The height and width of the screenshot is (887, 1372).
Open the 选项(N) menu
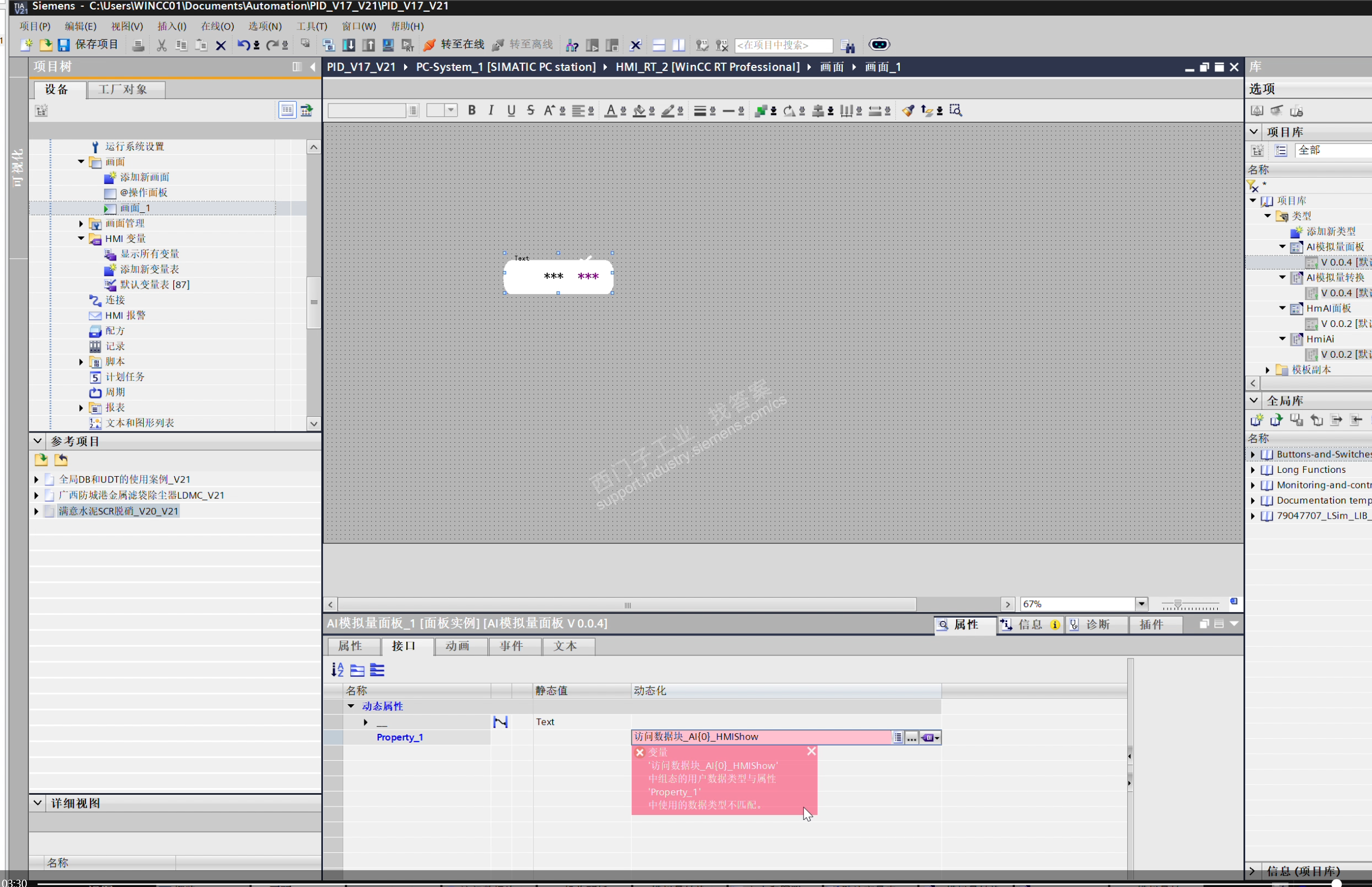(x=265, y=26)
